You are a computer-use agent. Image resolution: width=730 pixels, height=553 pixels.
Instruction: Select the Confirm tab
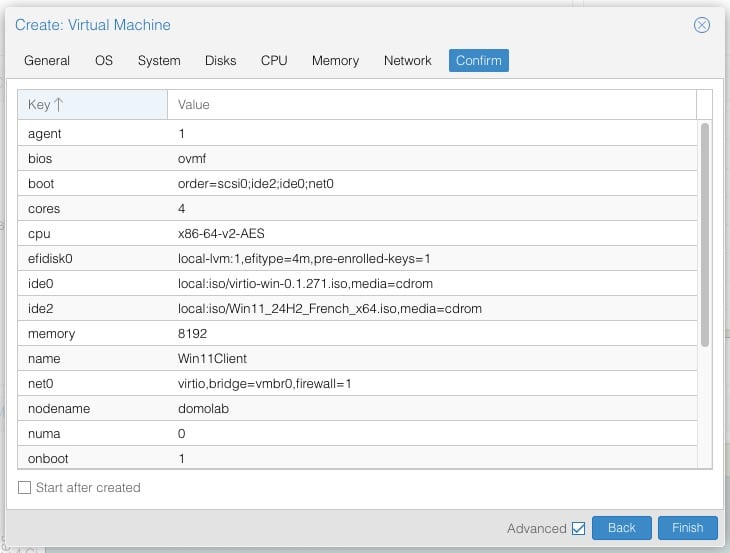click(x=479, y=60)
